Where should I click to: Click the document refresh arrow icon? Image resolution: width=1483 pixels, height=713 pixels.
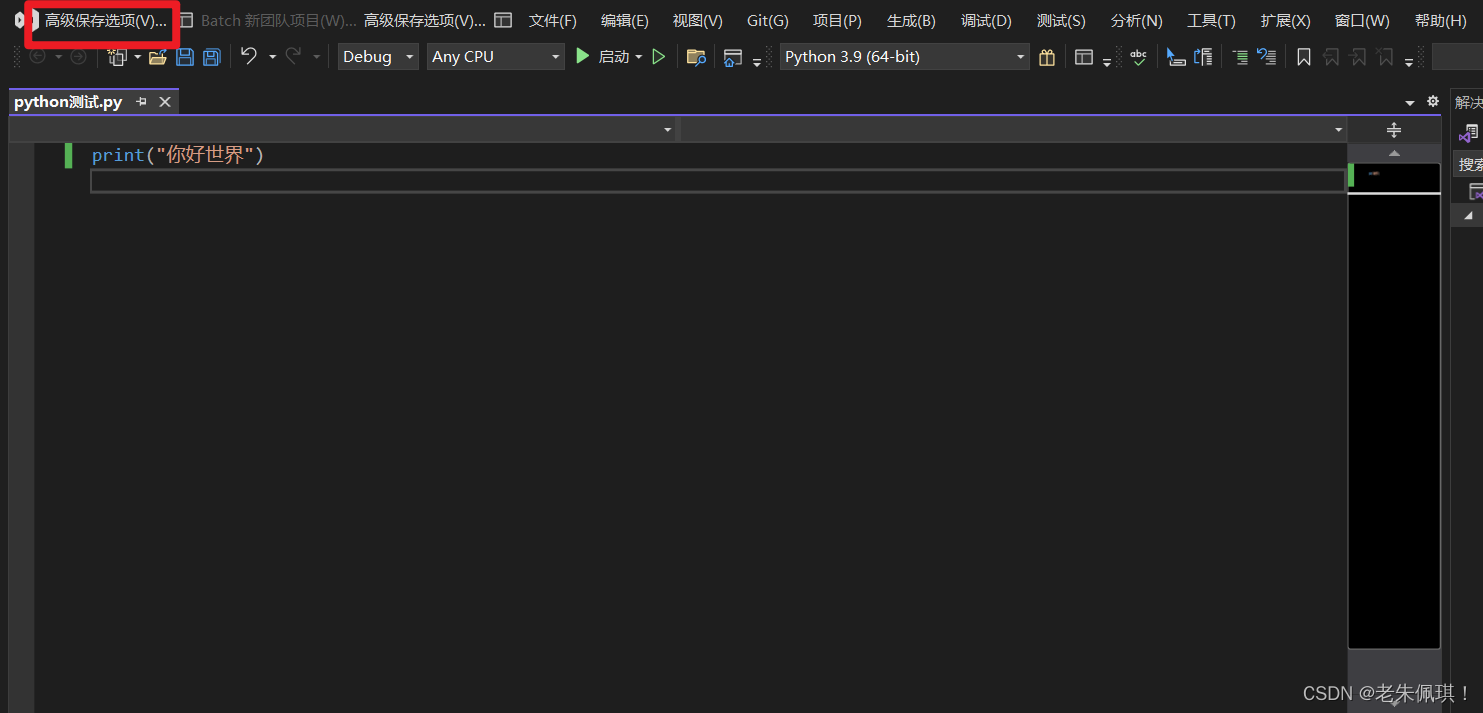(1203, 57)
